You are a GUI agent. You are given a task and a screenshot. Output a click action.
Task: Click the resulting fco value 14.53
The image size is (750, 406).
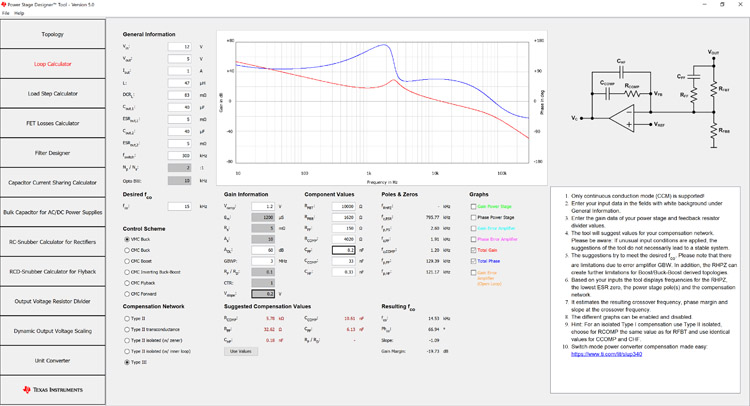coord(433,318)
